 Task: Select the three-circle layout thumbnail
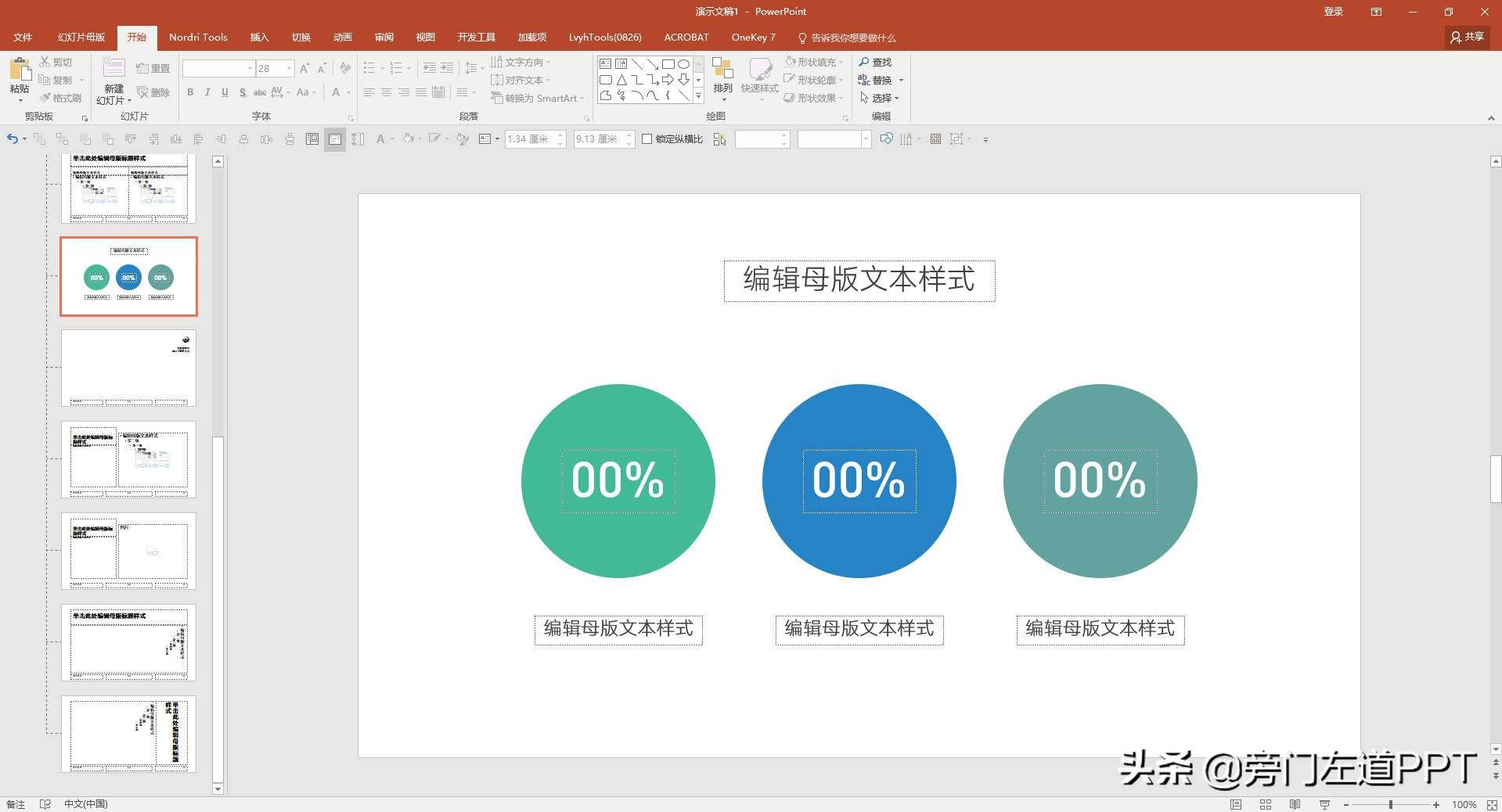(129, 277)
